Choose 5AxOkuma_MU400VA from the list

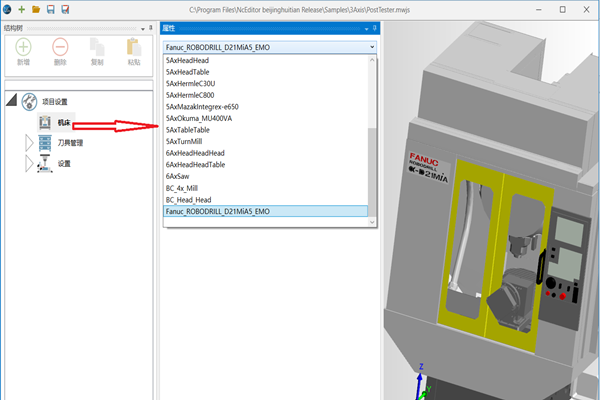[x=266, y=118]
